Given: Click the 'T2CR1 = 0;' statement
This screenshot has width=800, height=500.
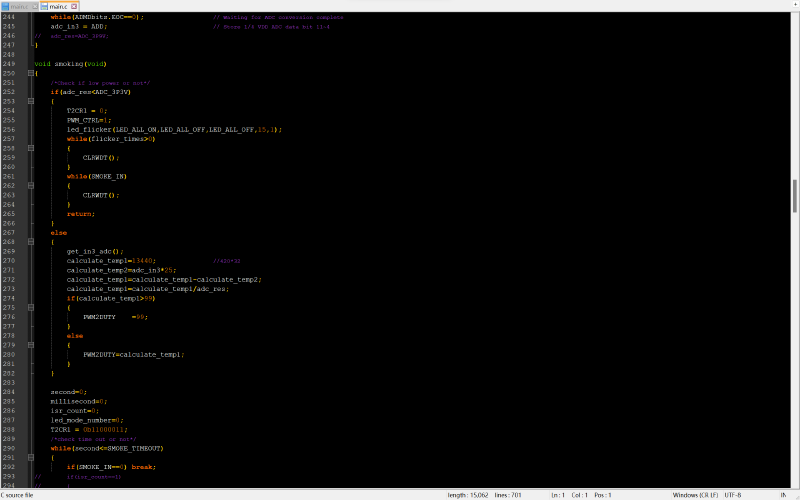Looking at the screenshot, I should pyautogui.click(x=87, y=111).
